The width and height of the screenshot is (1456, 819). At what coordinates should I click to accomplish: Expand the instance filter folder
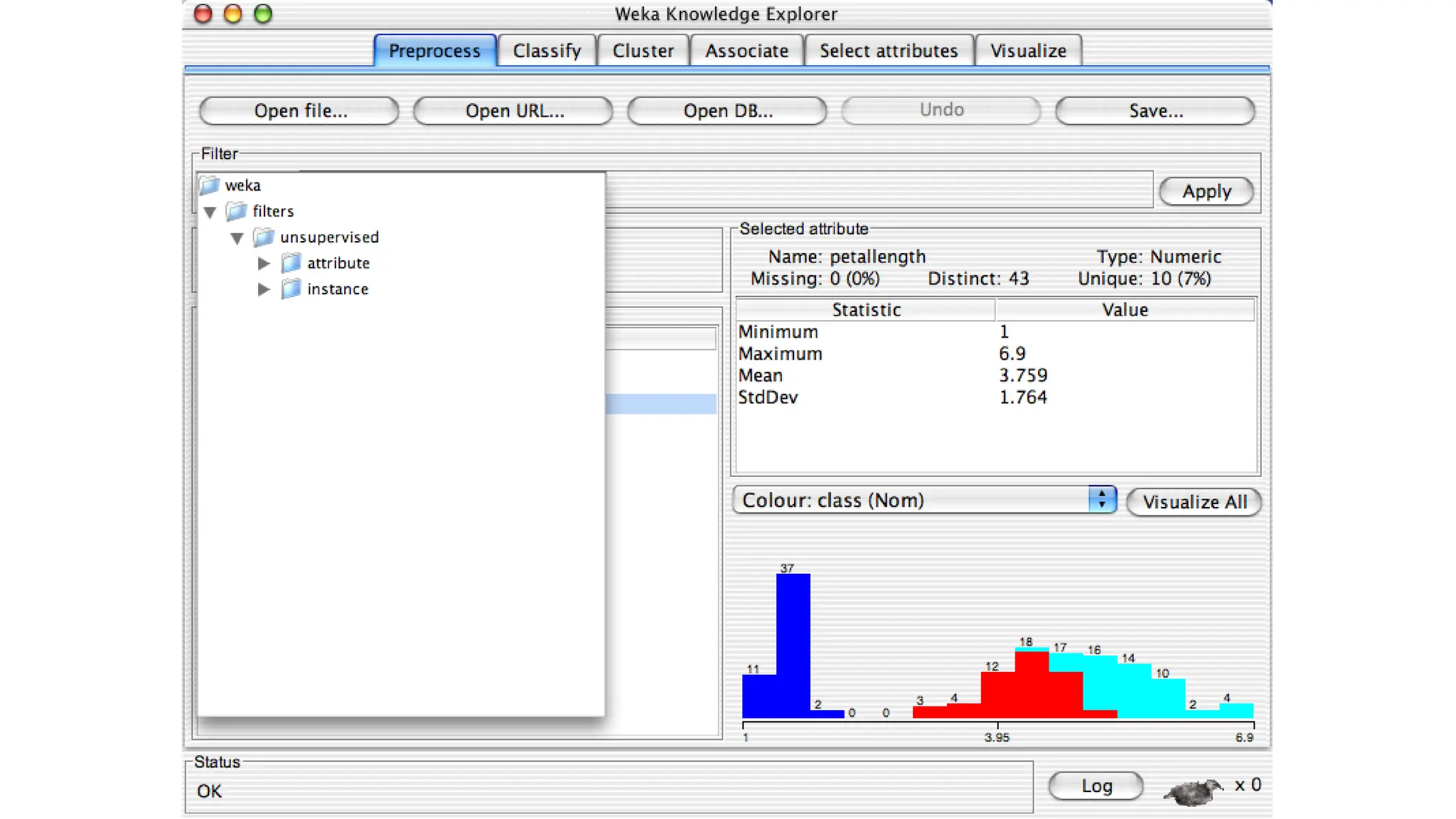point(264,289)
